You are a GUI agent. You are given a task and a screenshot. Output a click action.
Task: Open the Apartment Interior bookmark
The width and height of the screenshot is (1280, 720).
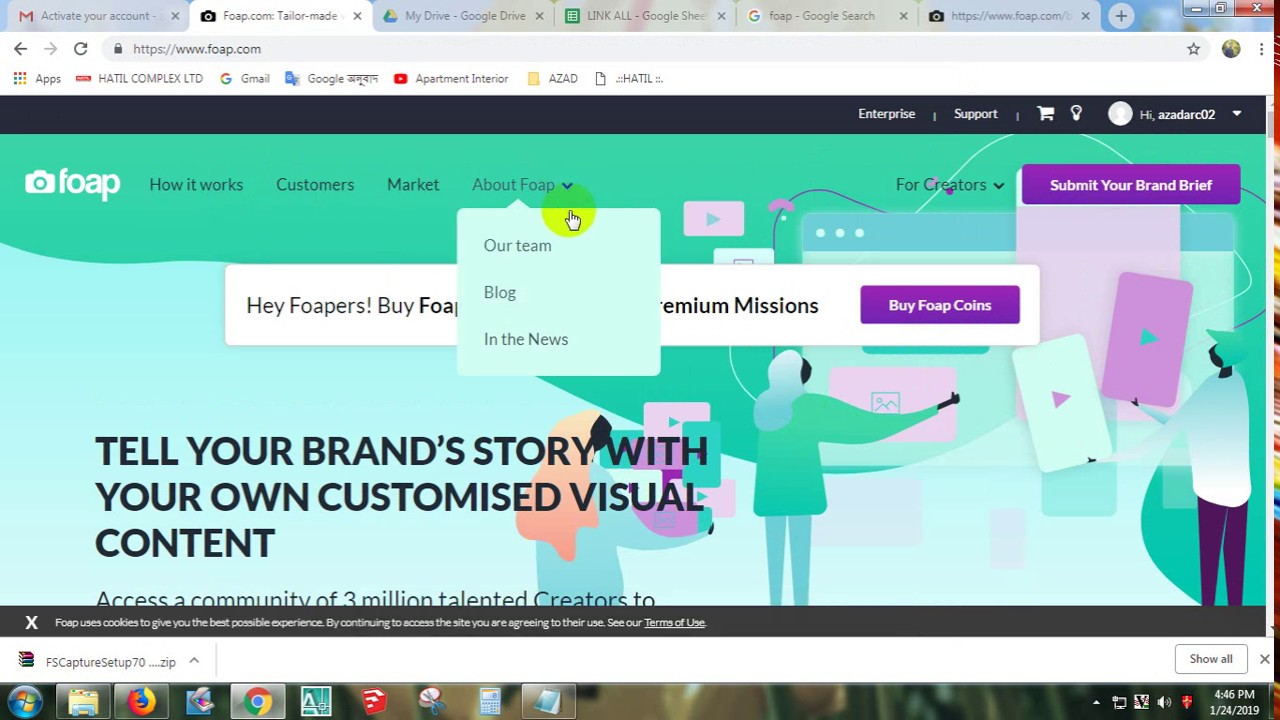(451, 78)
